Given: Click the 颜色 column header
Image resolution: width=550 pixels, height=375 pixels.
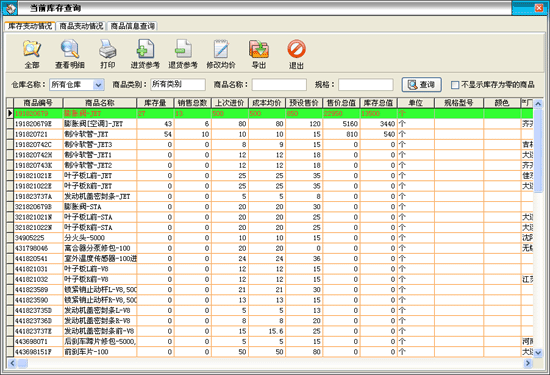Looking at the screenshot, I should (x=502, y=103).
